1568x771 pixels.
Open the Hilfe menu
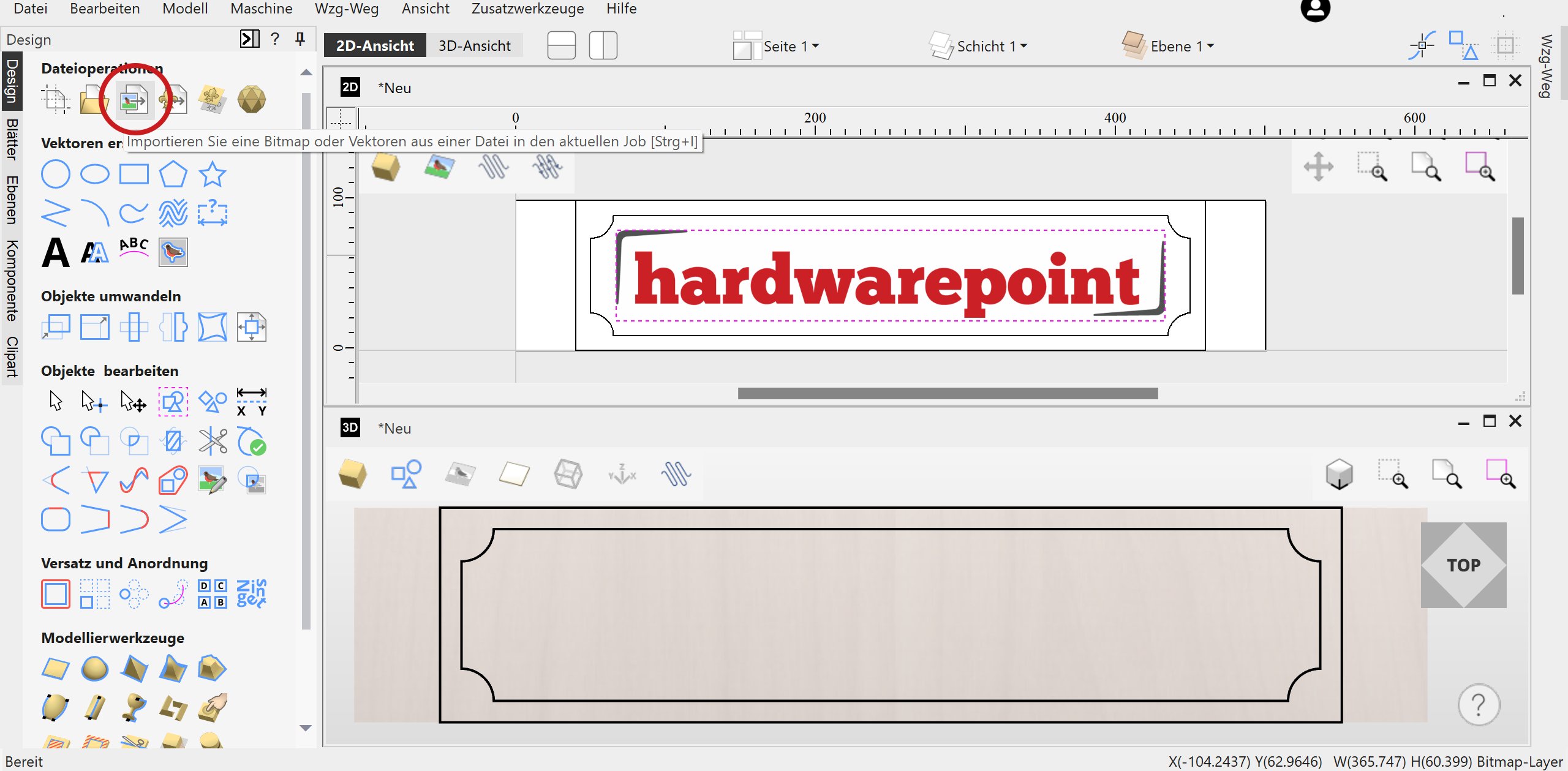(x=621, y=9)
